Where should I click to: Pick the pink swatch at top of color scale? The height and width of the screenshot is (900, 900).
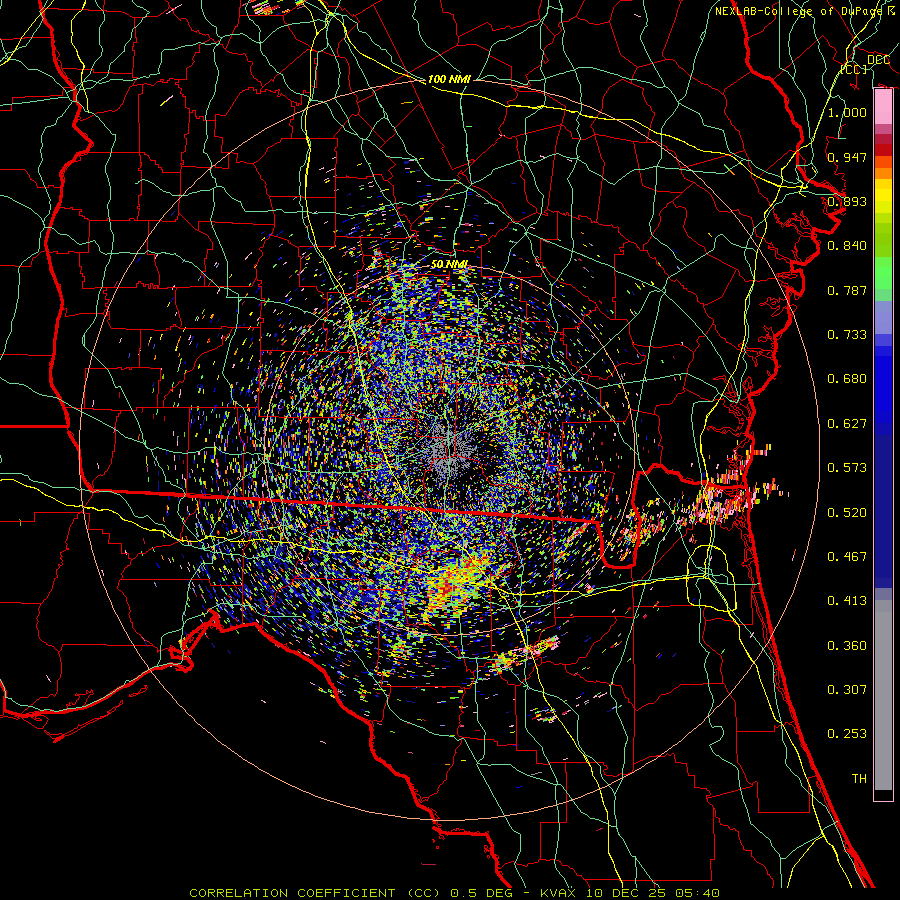point(883,106)
